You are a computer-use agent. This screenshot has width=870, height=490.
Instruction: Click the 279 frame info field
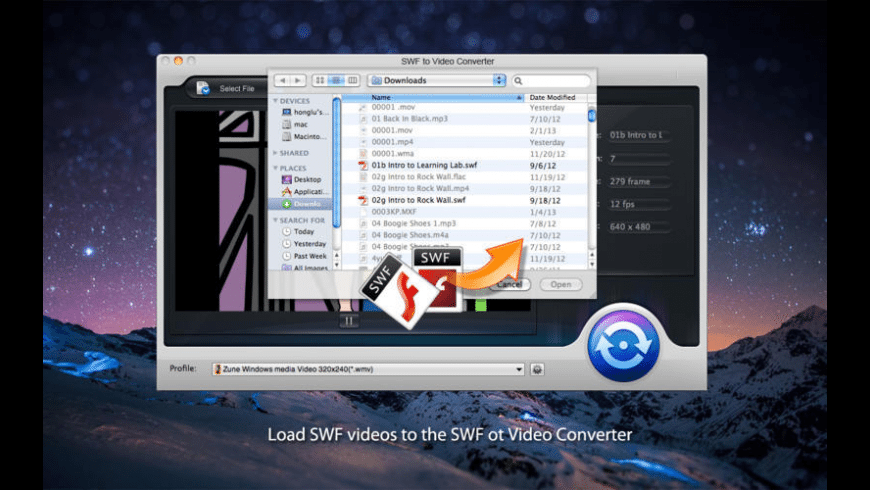coord(638,181)
